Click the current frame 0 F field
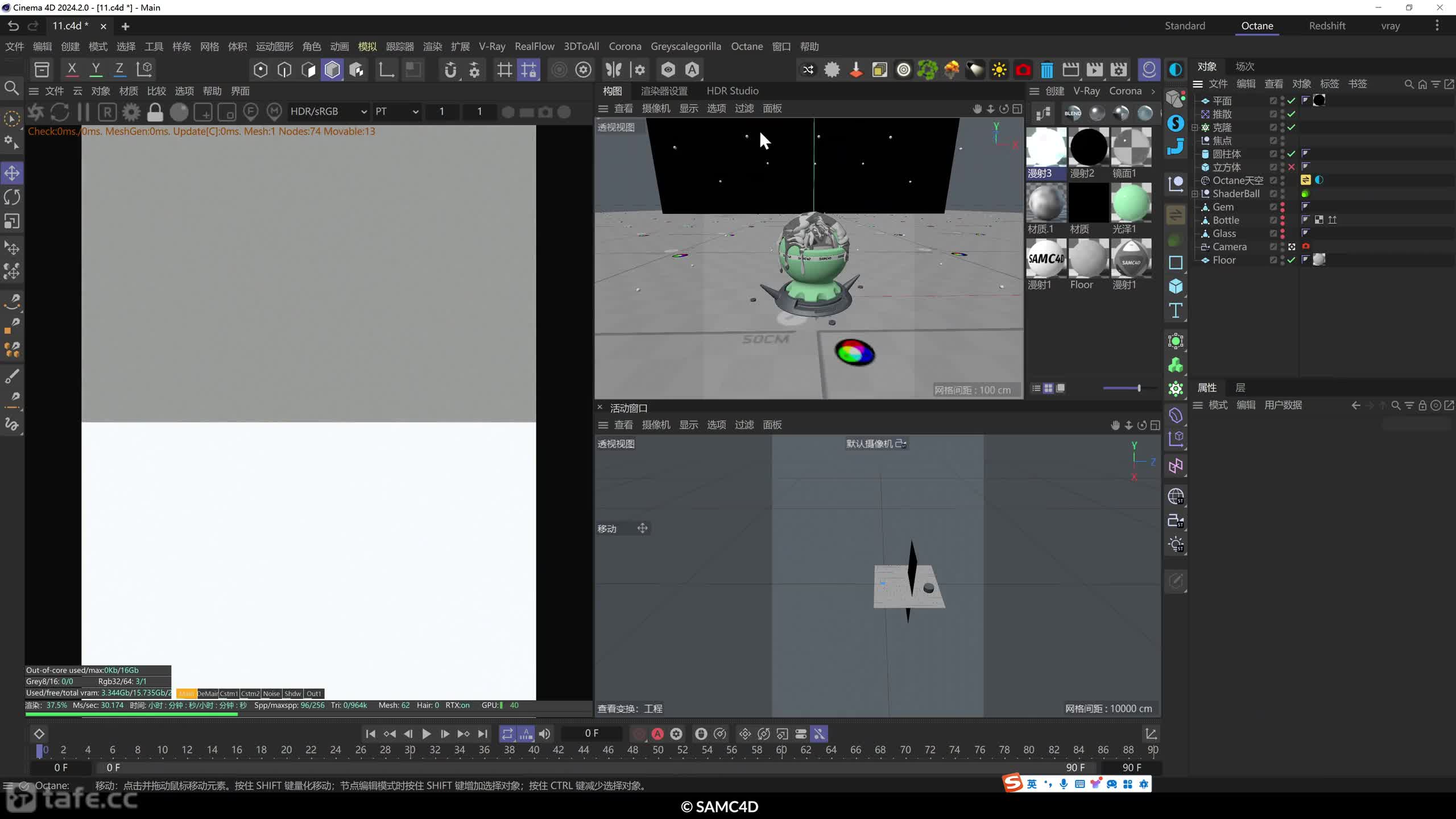Image resolution: width=1456 pixels, height=819 pixels. coord(591,734)
